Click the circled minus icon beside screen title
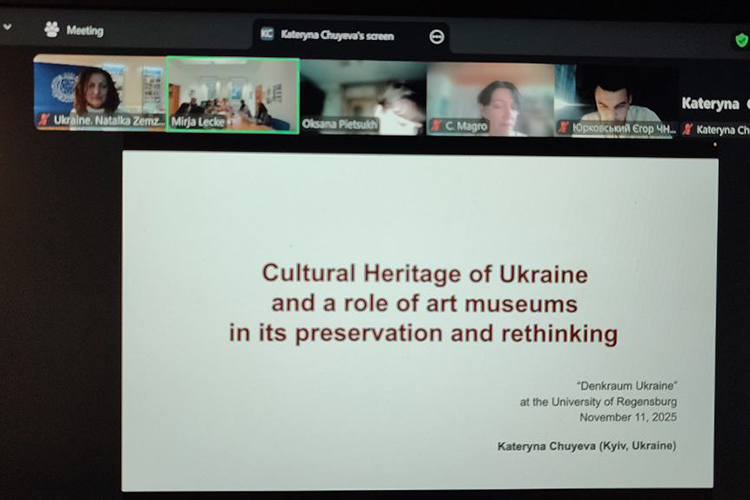750x500 pixels. pos(436,36)
